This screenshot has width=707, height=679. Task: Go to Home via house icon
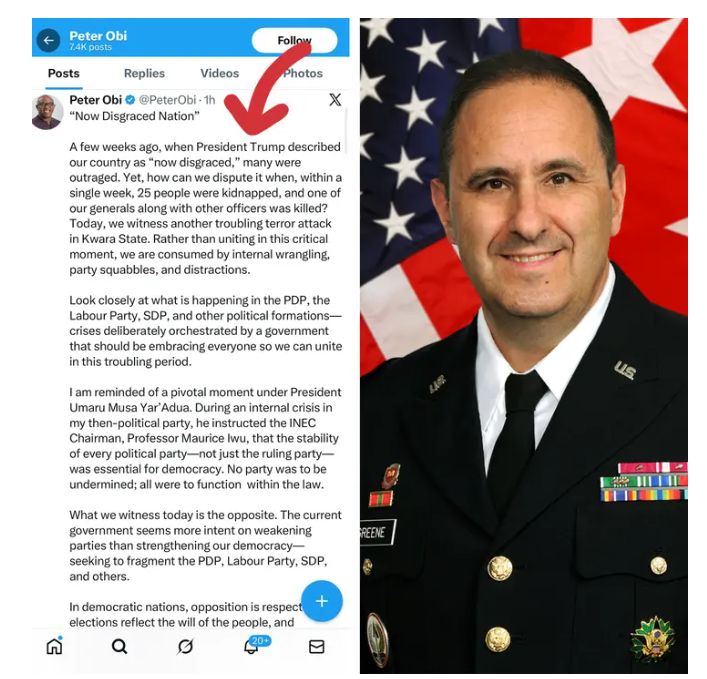[x=54, y=646]
